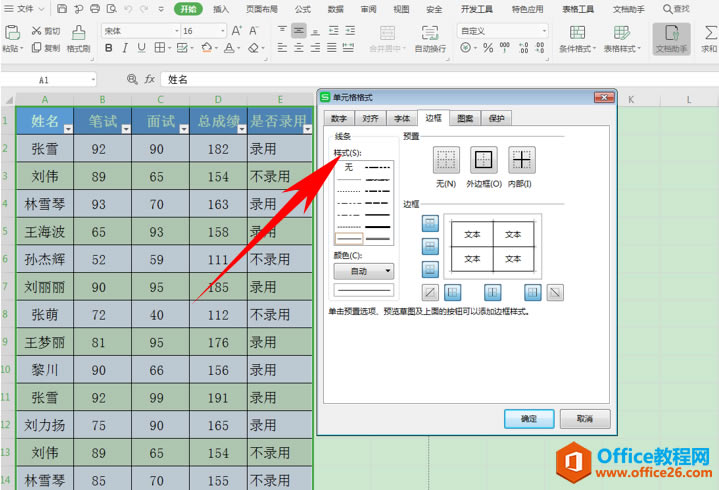Image resolution: width=719 pixels, height=490 pixels.
Task: Click the fx insert function icon
Action: click(149, 79)
